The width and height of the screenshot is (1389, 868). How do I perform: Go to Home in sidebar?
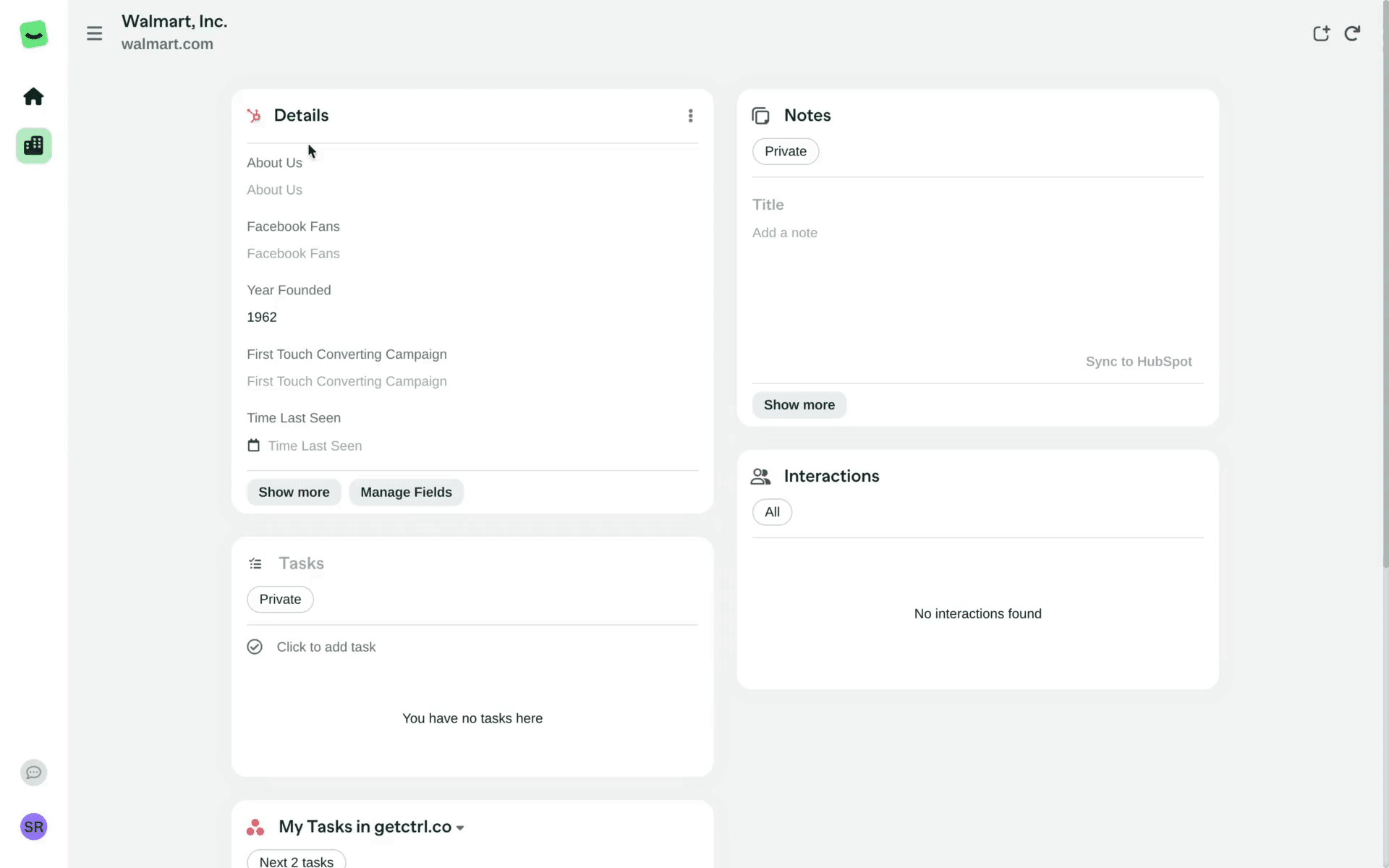[x=33, y=97]
